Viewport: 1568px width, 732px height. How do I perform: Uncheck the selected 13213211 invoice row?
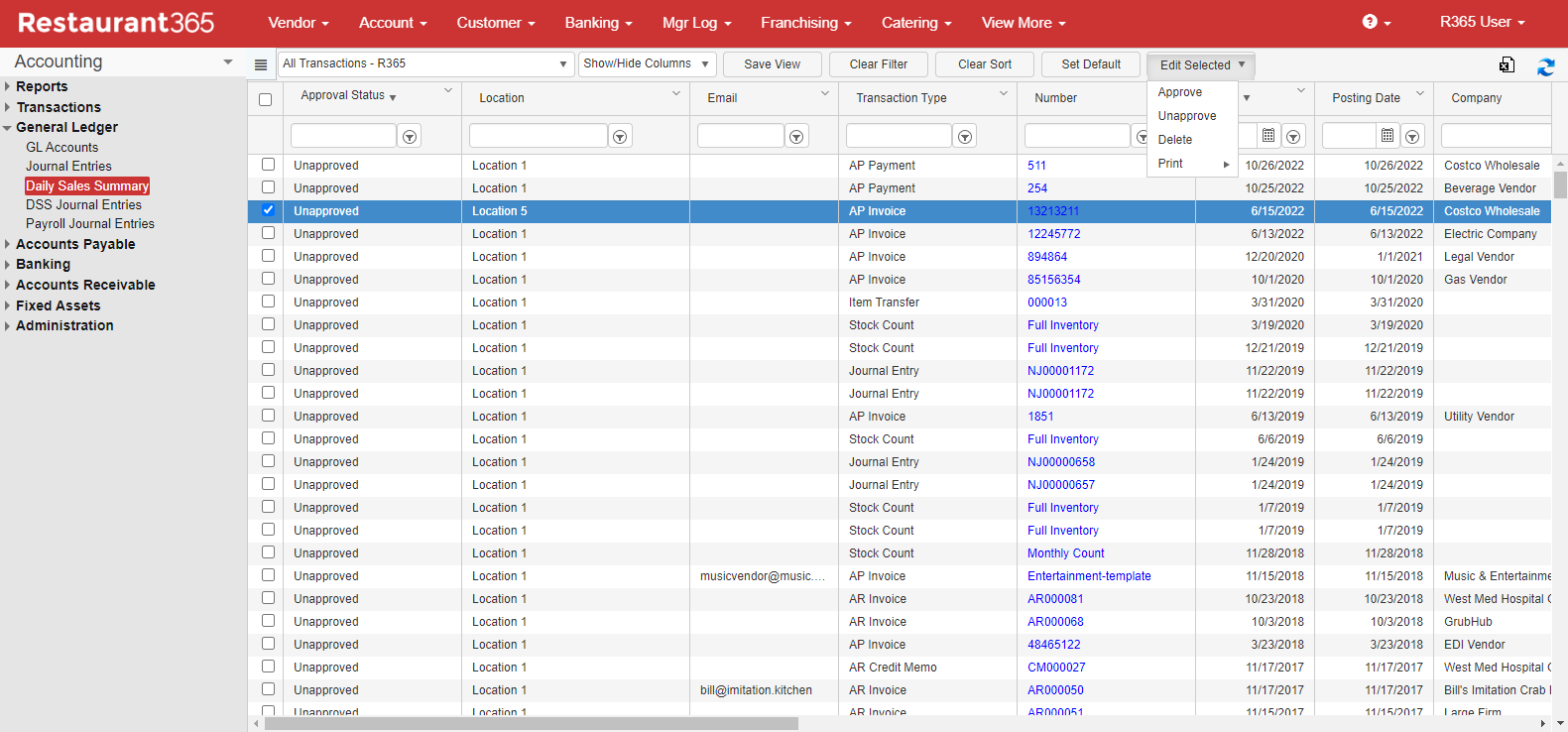[x=268, y=210]
